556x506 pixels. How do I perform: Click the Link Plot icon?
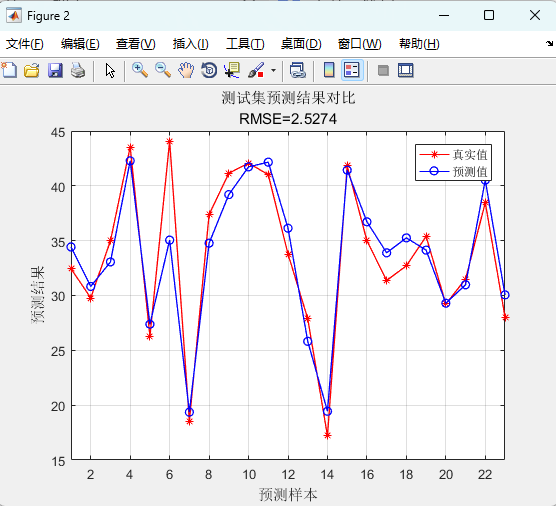297,70
